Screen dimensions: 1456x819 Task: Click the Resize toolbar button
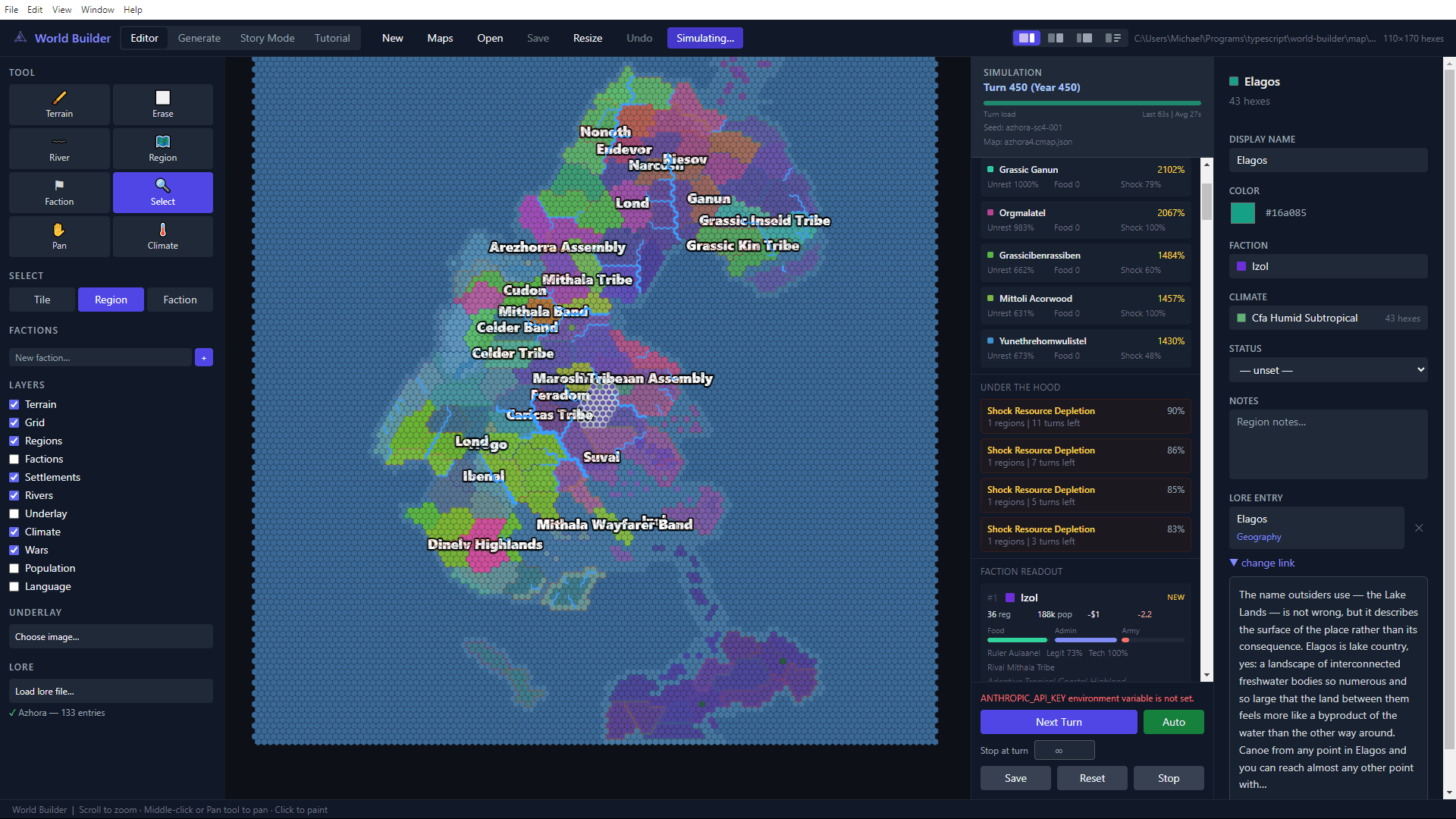pyautogui.click(x=588, y=38)
